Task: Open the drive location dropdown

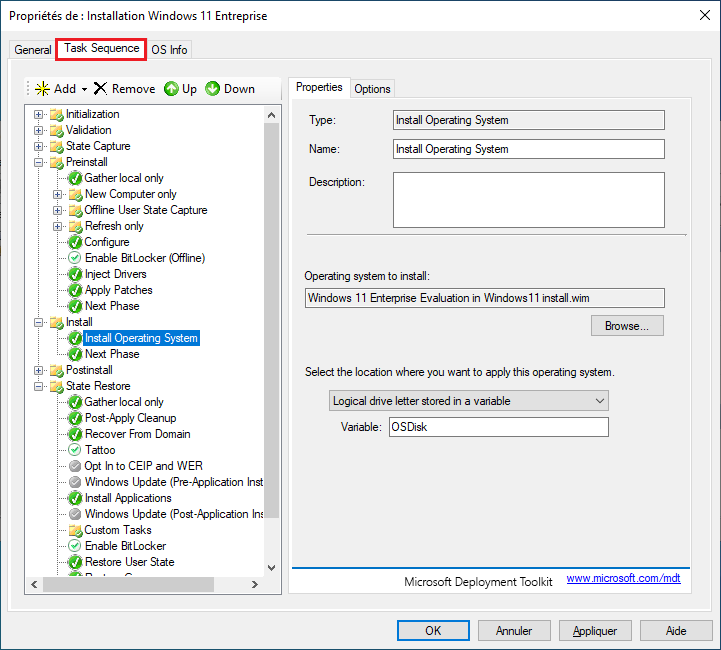Action: click(x=469, y=400)
